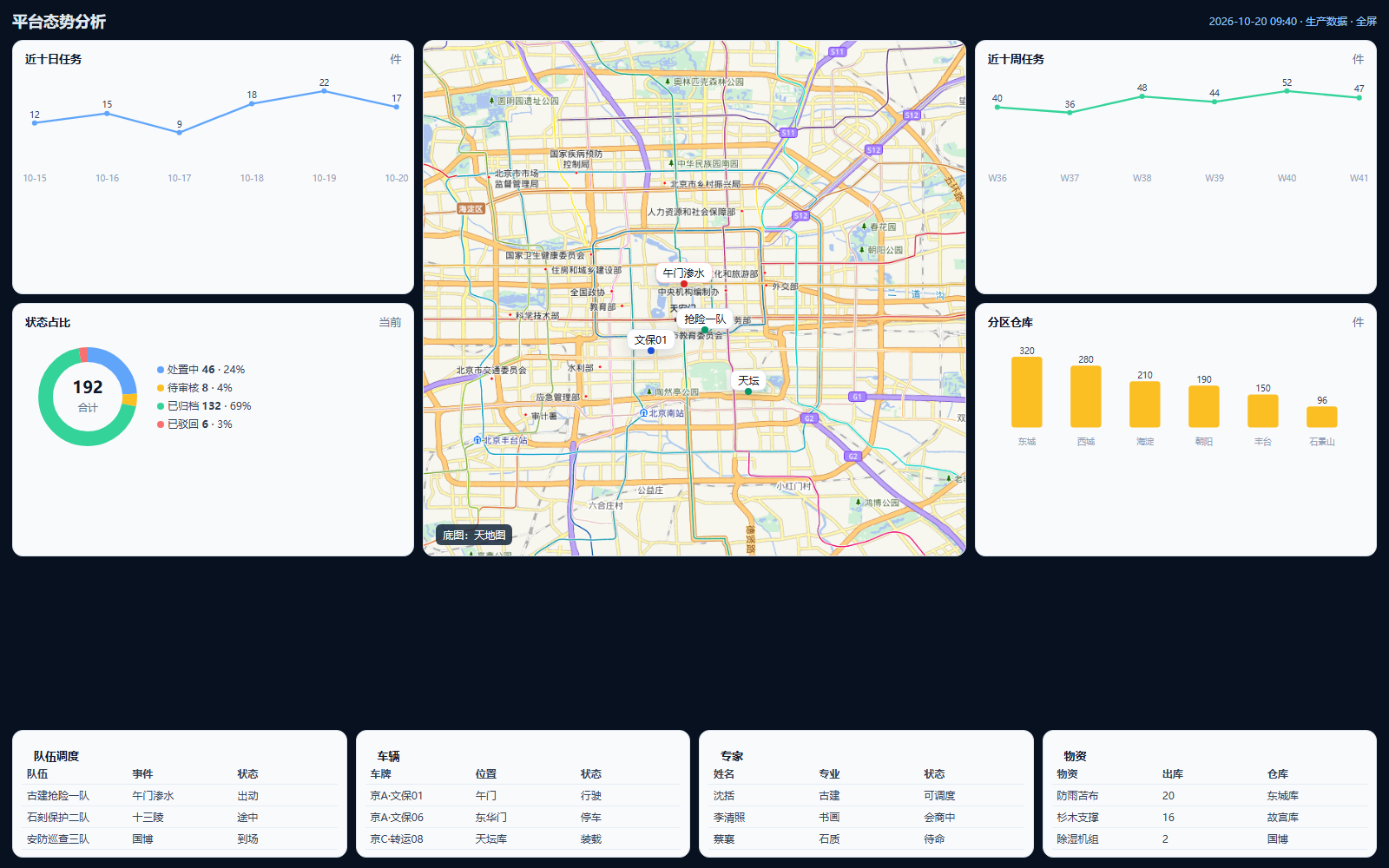Click the 平台态势分析 dashboard title
The image size is (1389, 868).
click(59, 22)
